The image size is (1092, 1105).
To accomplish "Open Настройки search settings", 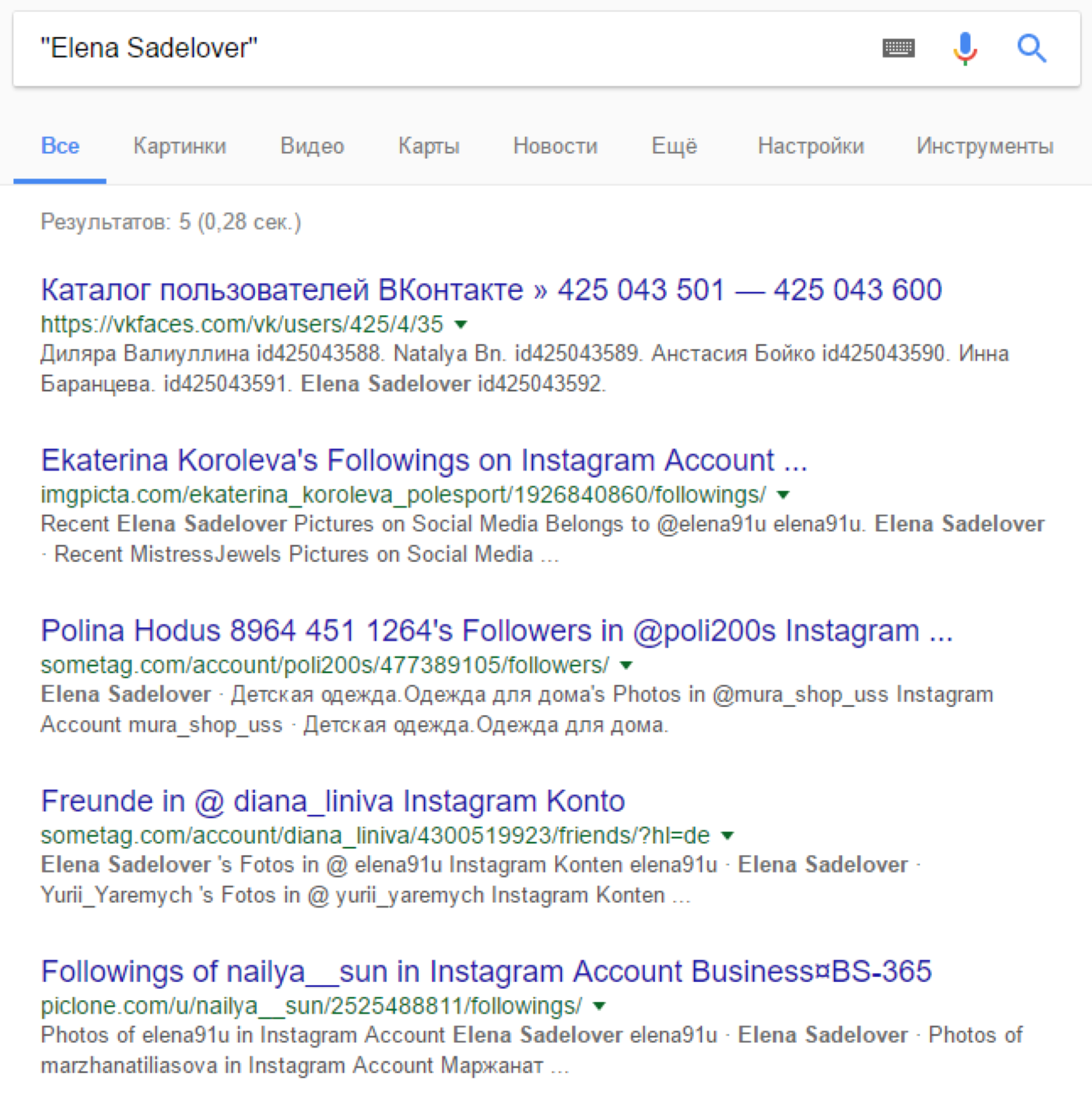I will point(811,146).
